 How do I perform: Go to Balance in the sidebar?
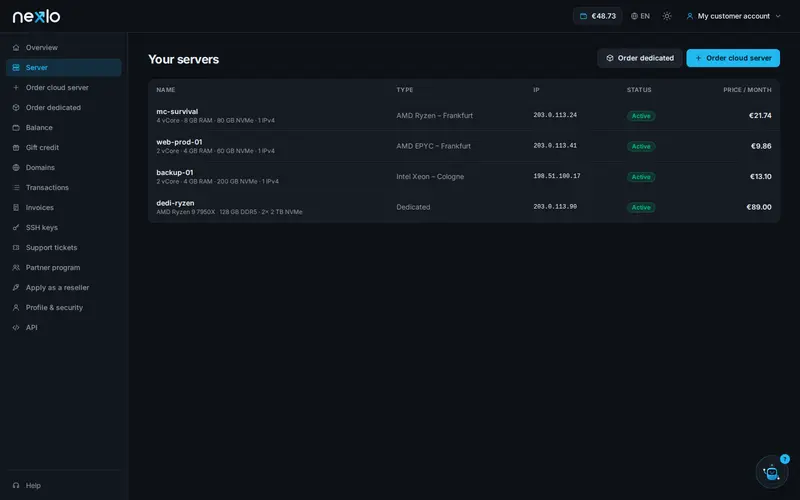[x=64, y=128]
